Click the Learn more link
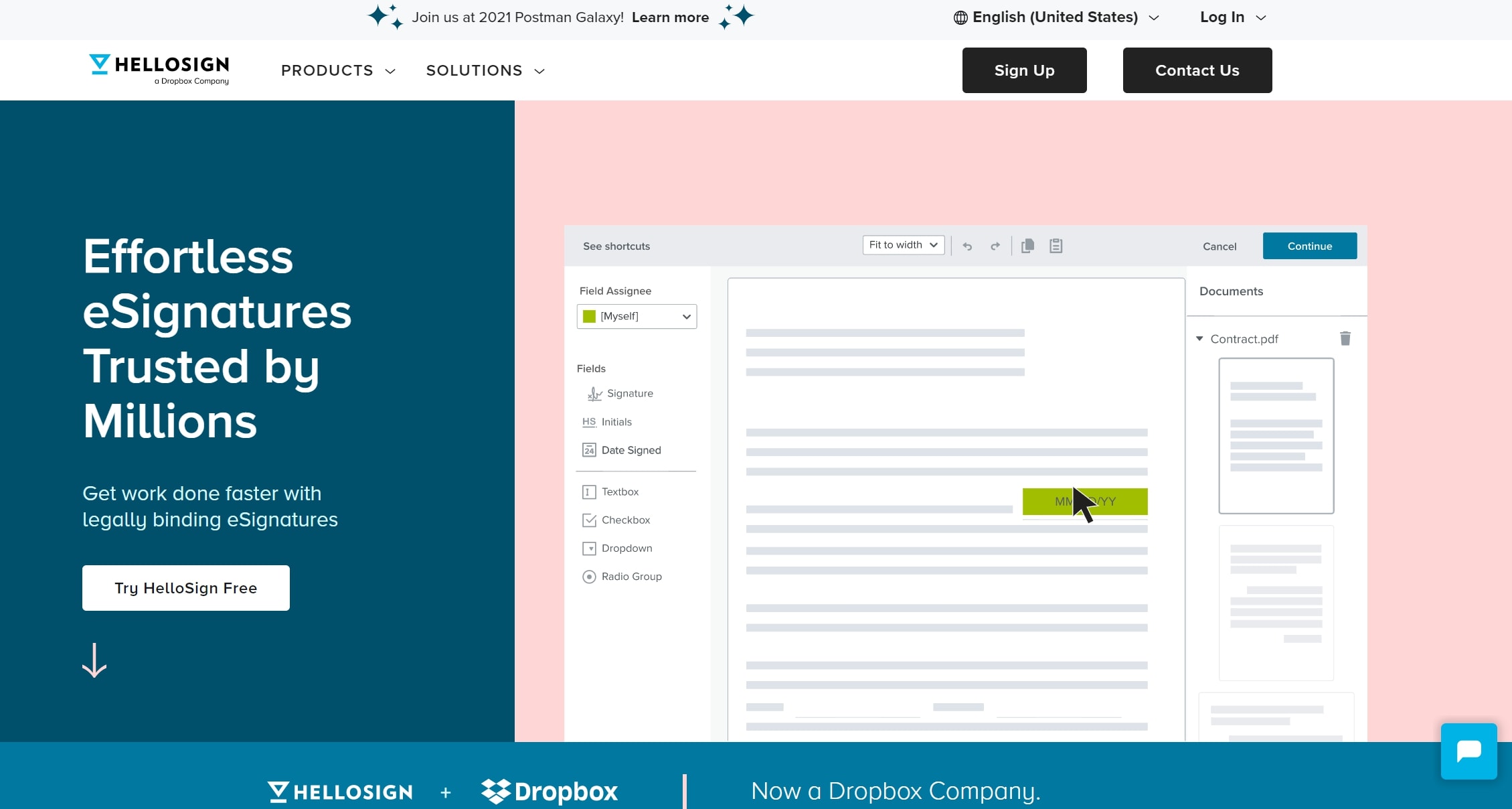 point(670,17)
